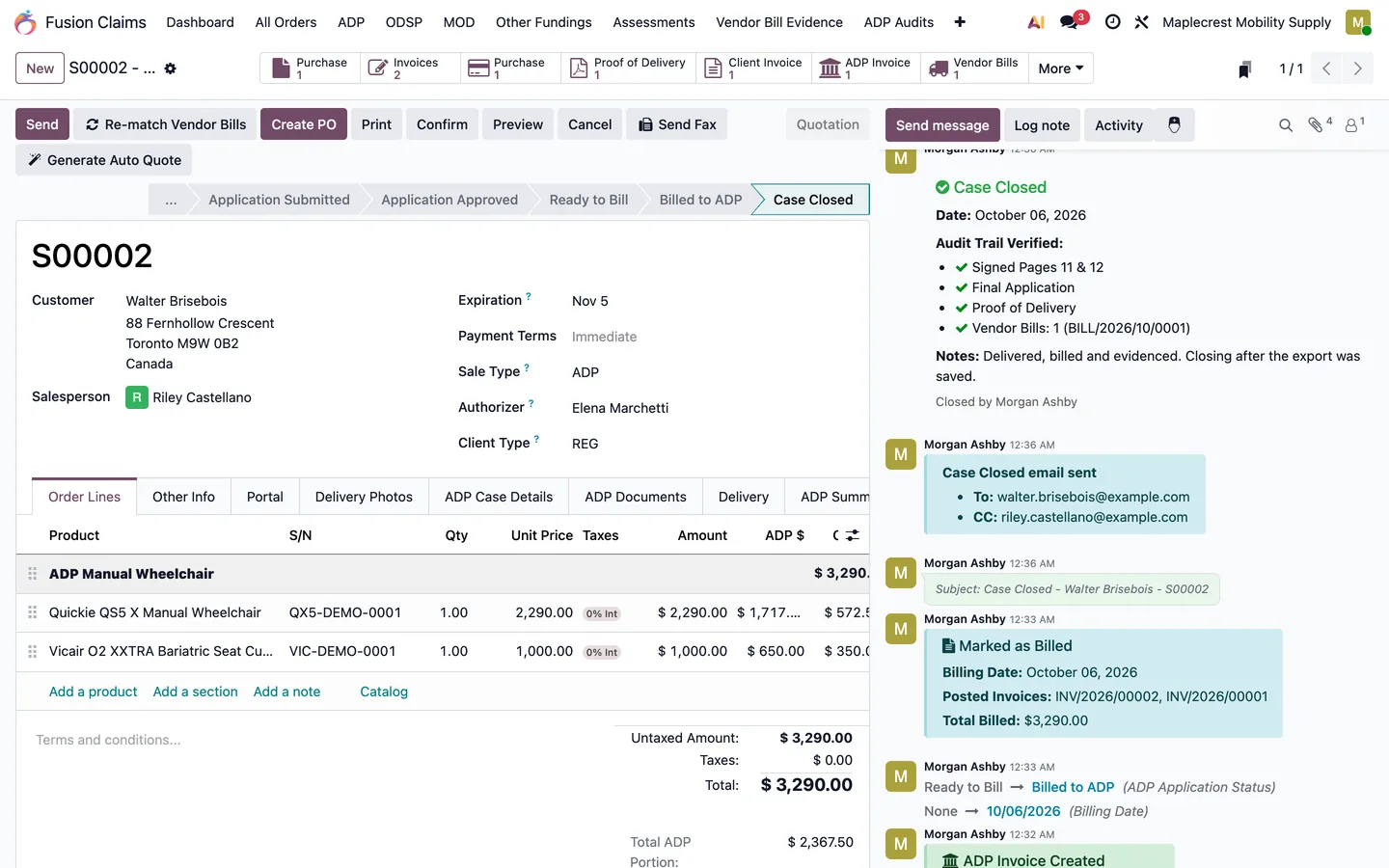The width and height of the screenshot is (1389, 868).
Task: Click the bookmark icon near the pager
Action: 1245,68
